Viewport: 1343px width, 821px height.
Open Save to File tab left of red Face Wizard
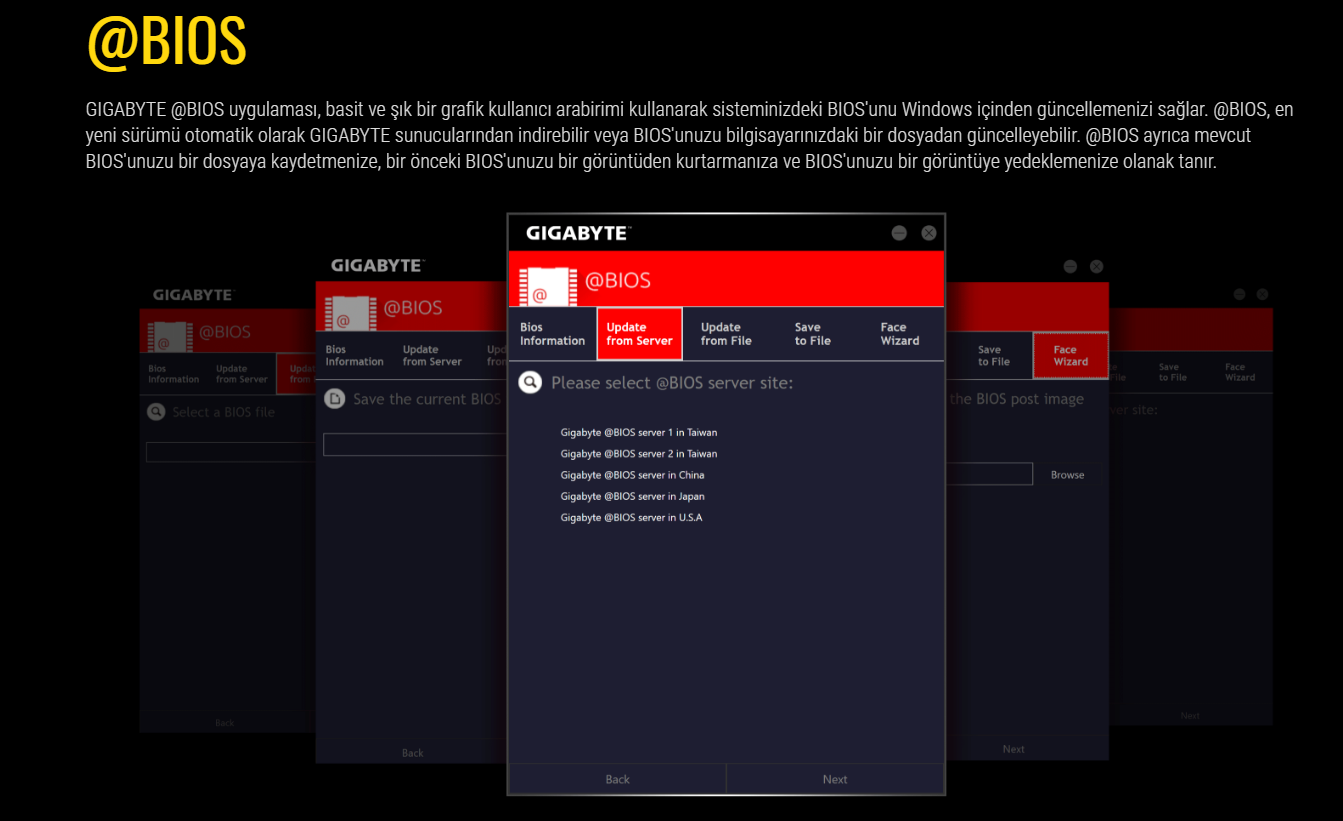(x=994, y=356)
